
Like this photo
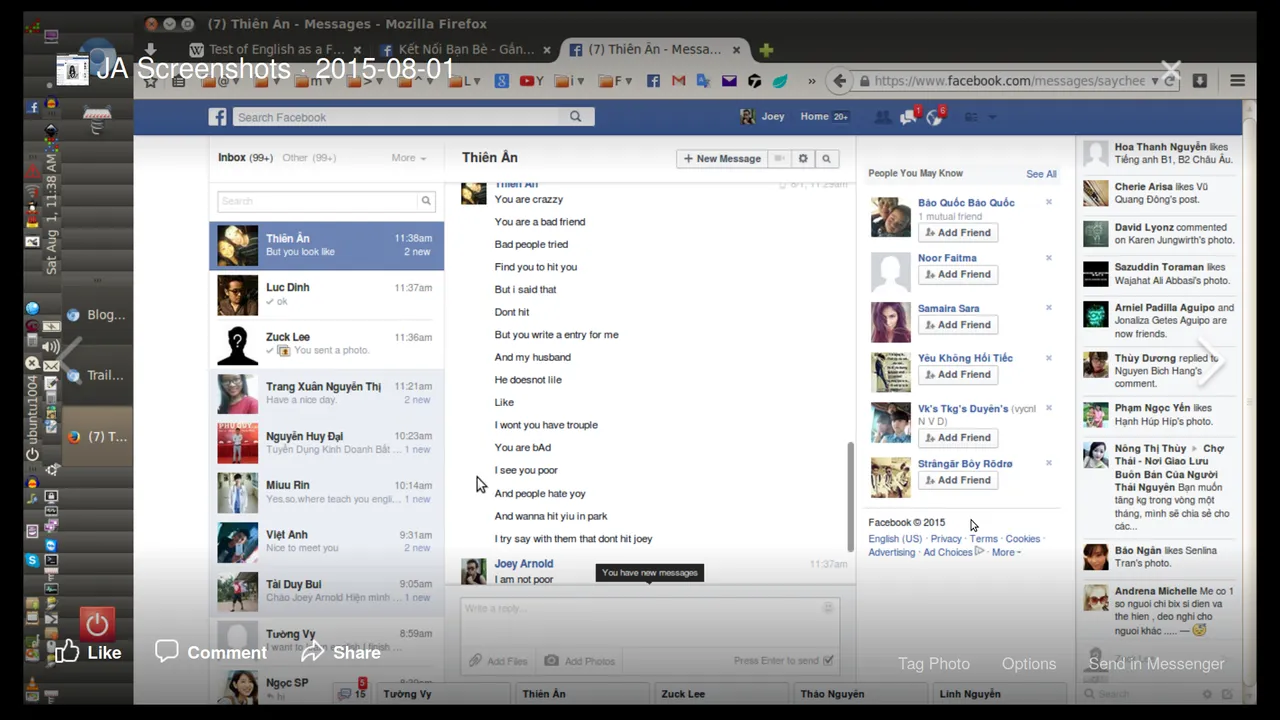(88, 652)
